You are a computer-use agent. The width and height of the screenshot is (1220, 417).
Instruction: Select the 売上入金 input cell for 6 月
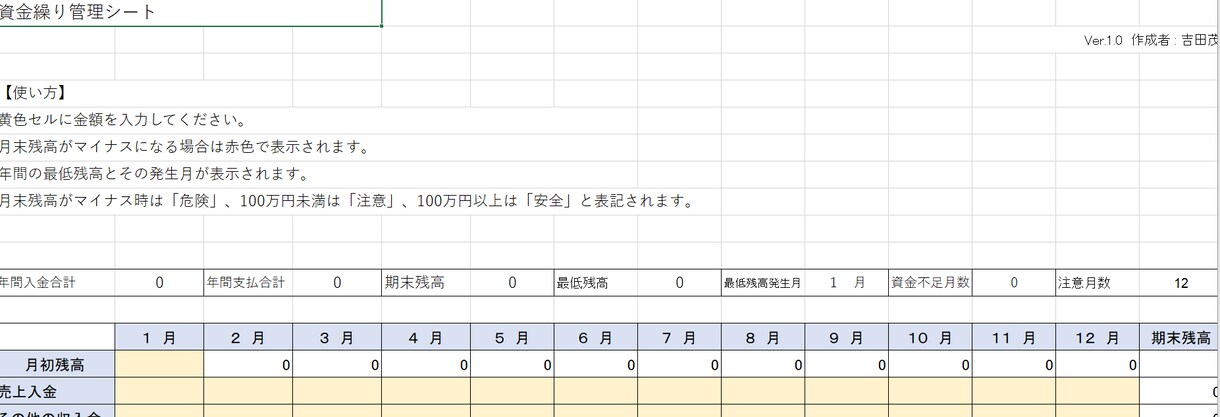point(595,391)
